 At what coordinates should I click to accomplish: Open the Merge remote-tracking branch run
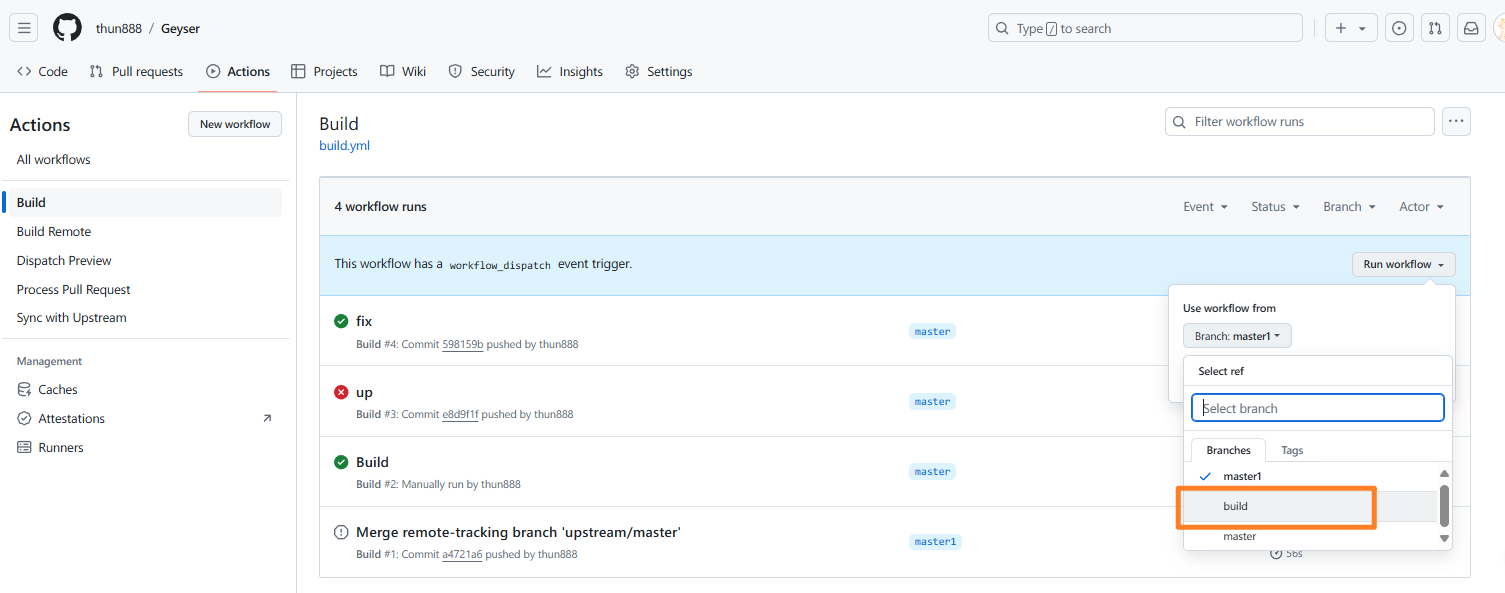[x=518, y=532]
